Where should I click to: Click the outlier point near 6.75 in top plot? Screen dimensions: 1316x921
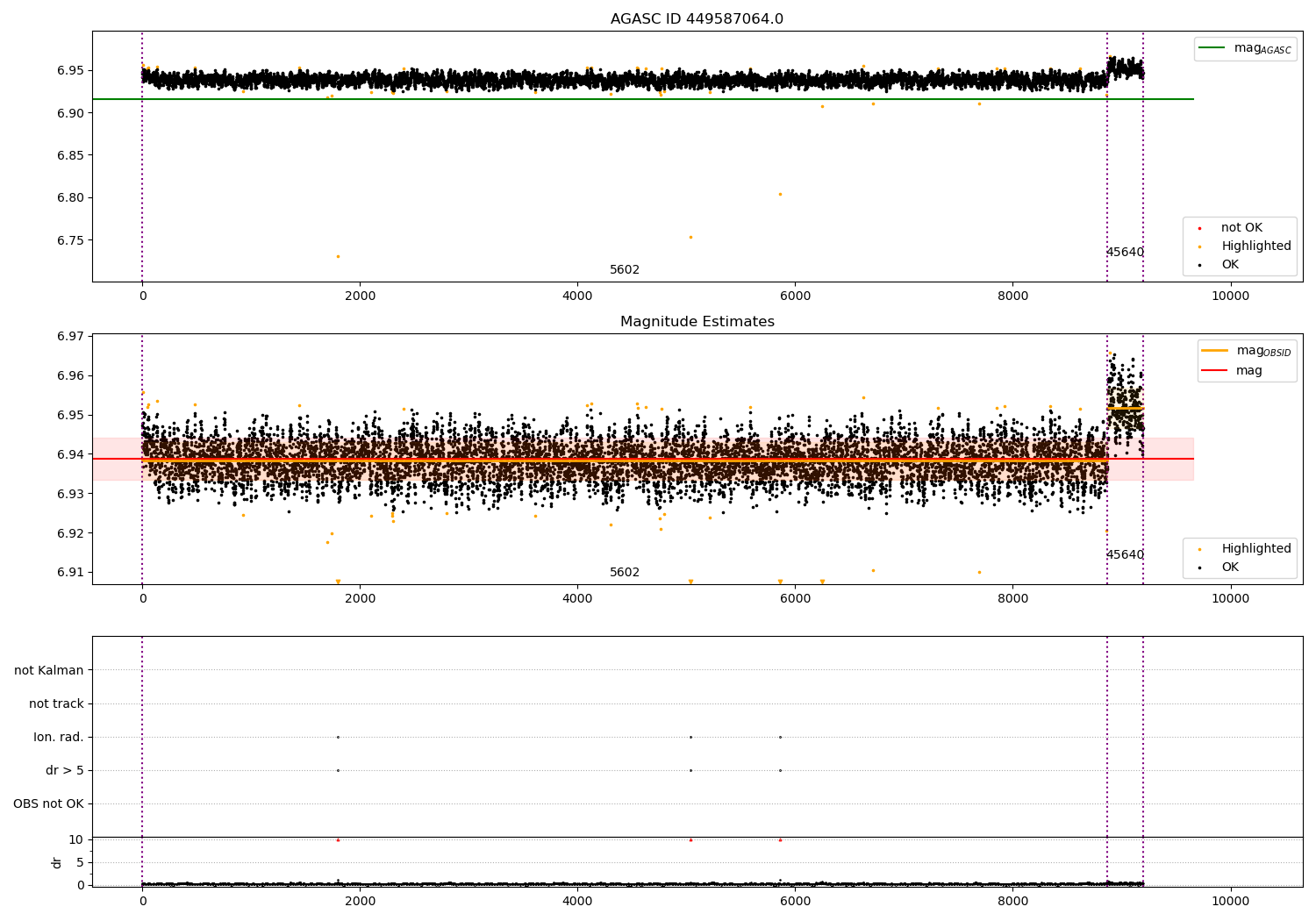(x=690, y=237)
